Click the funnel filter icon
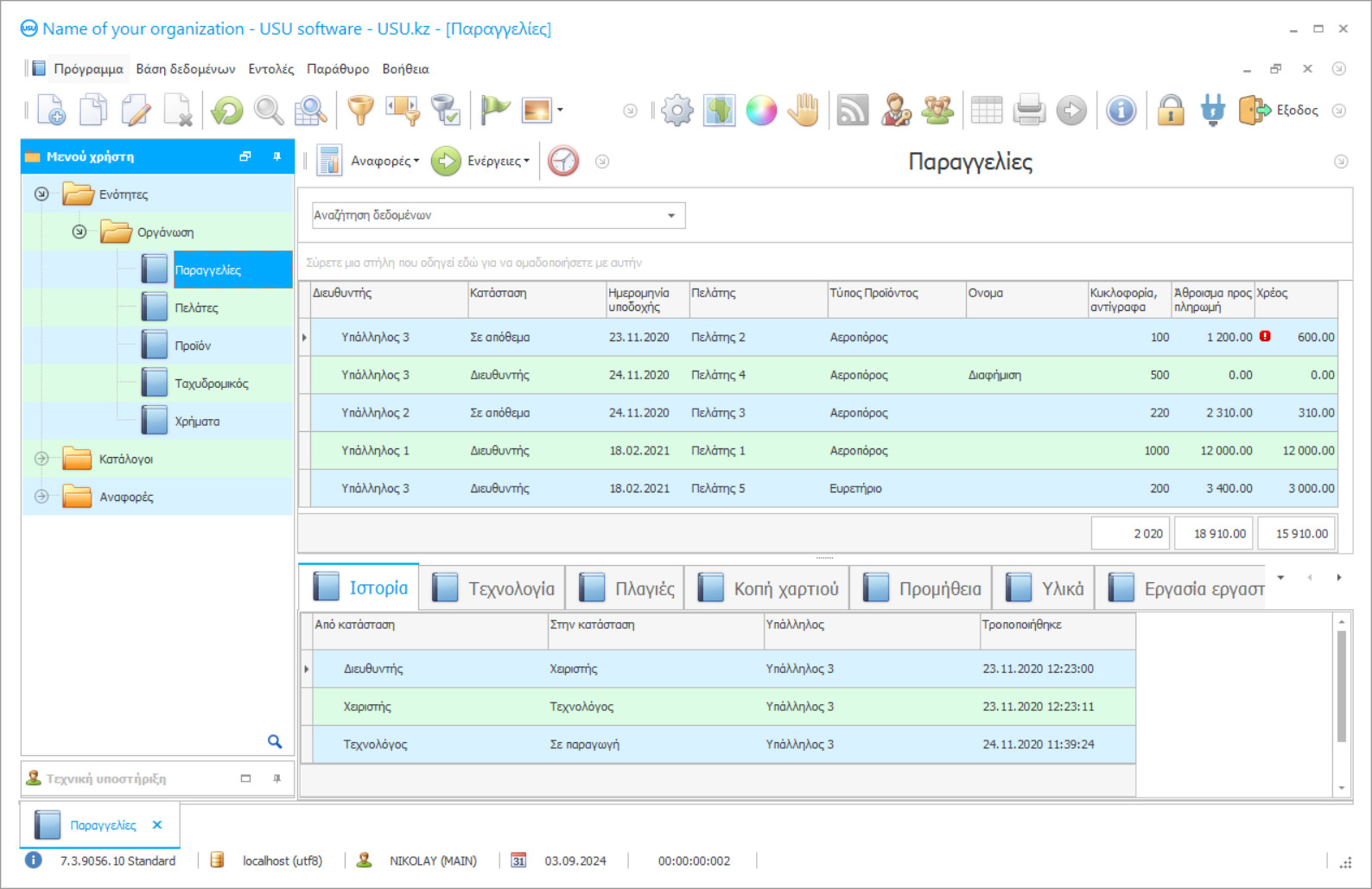 click(360, 111)
